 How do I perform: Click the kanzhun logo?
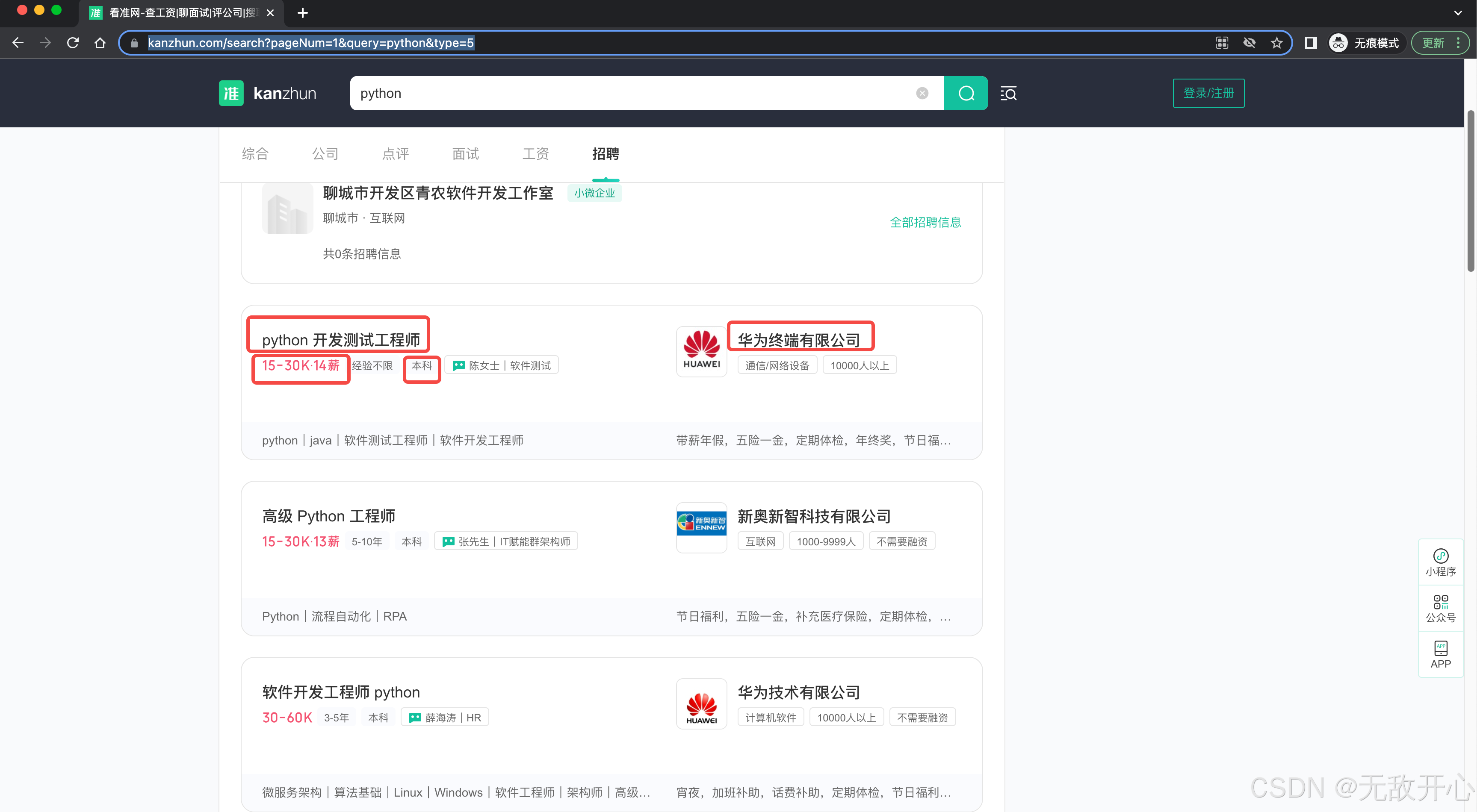[x=268, y=94]
